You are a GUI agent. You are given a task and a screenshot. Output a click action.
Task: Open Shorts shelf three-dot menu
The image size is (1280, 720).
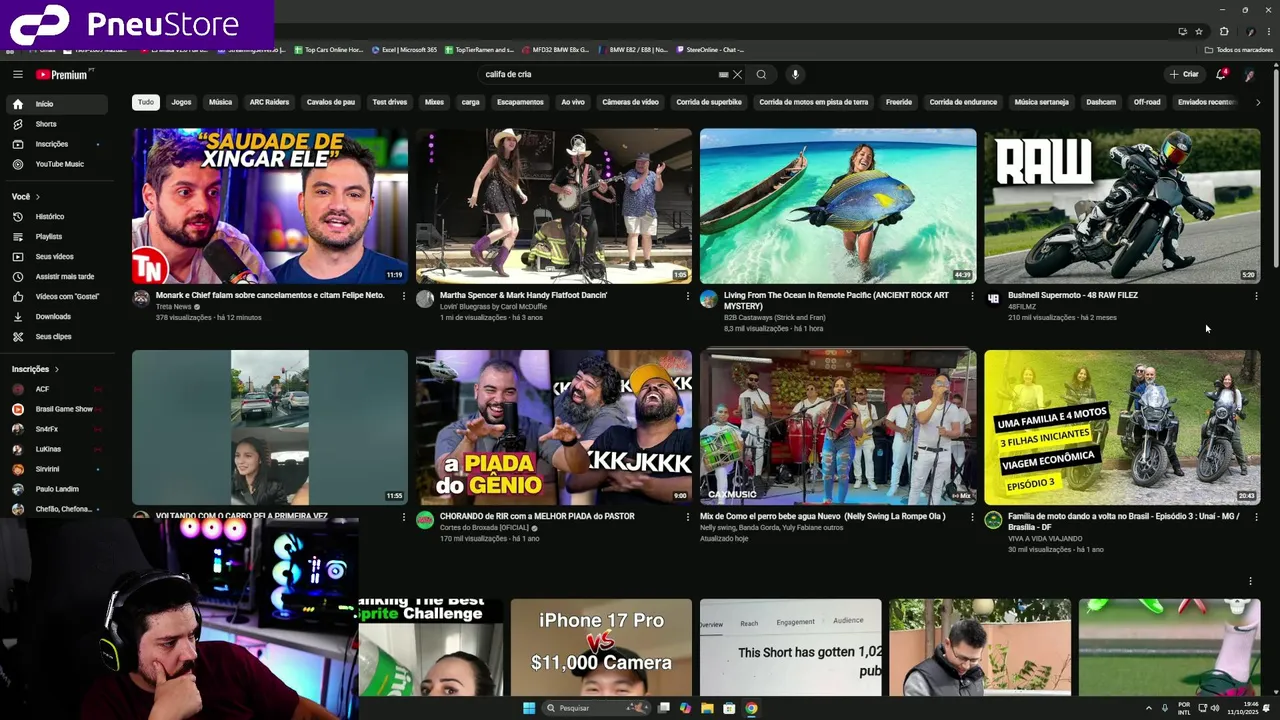1250,581
